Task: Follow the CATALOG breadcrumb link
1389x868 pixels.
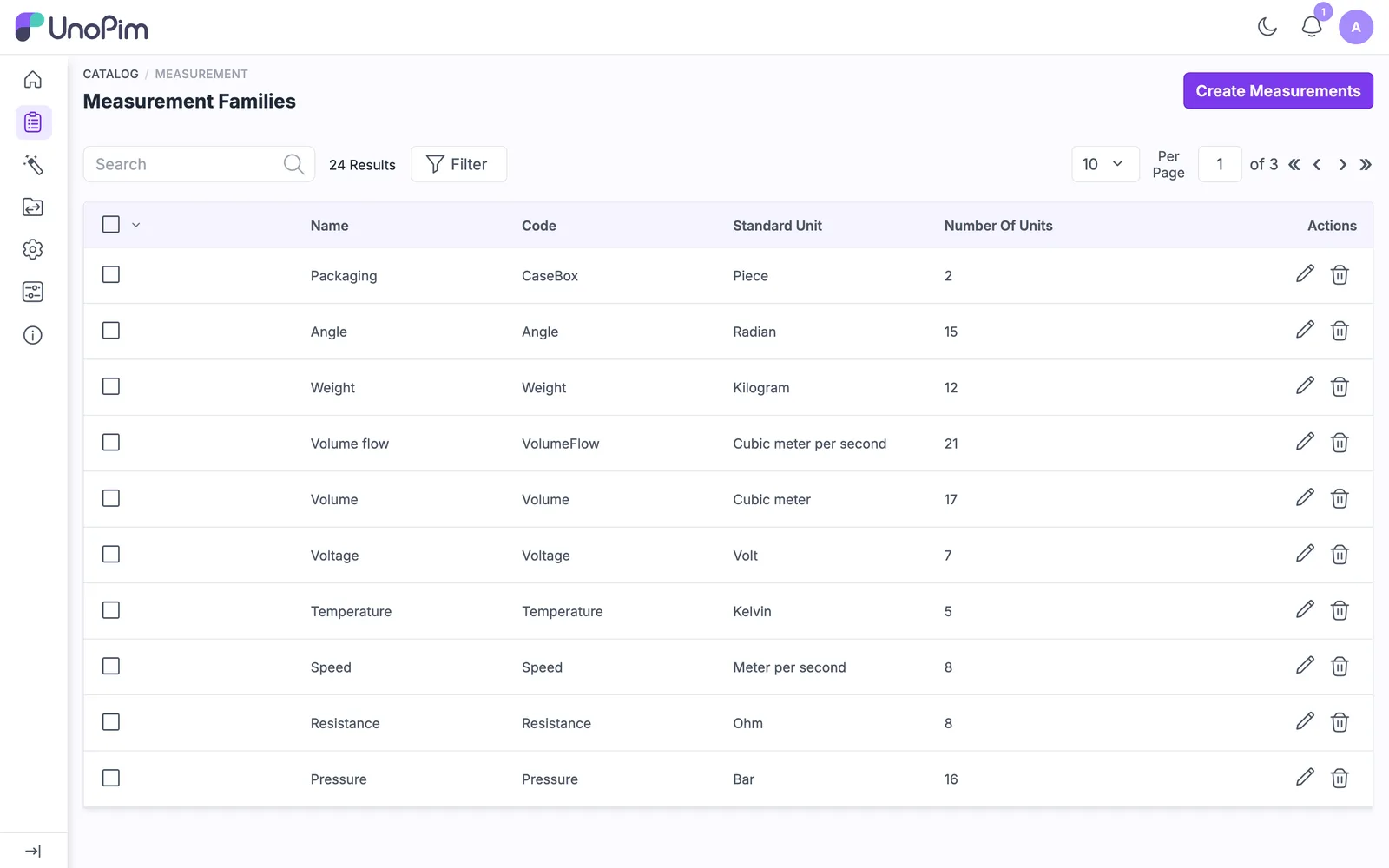Action: pos(110,74)
